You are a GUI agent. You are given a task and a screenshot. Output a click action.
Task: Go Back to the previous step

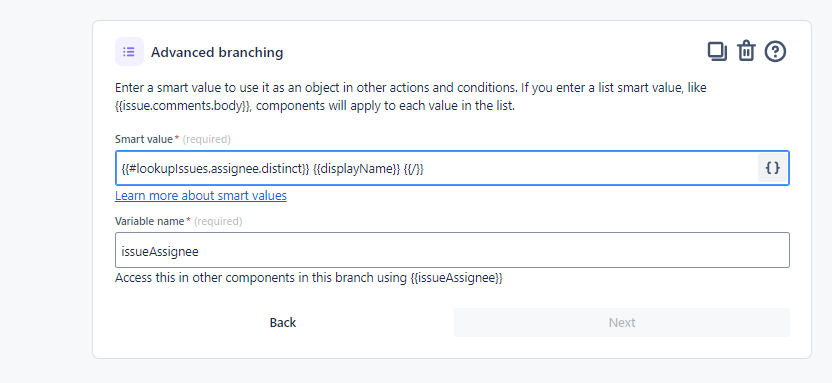[x=283, y=323]
